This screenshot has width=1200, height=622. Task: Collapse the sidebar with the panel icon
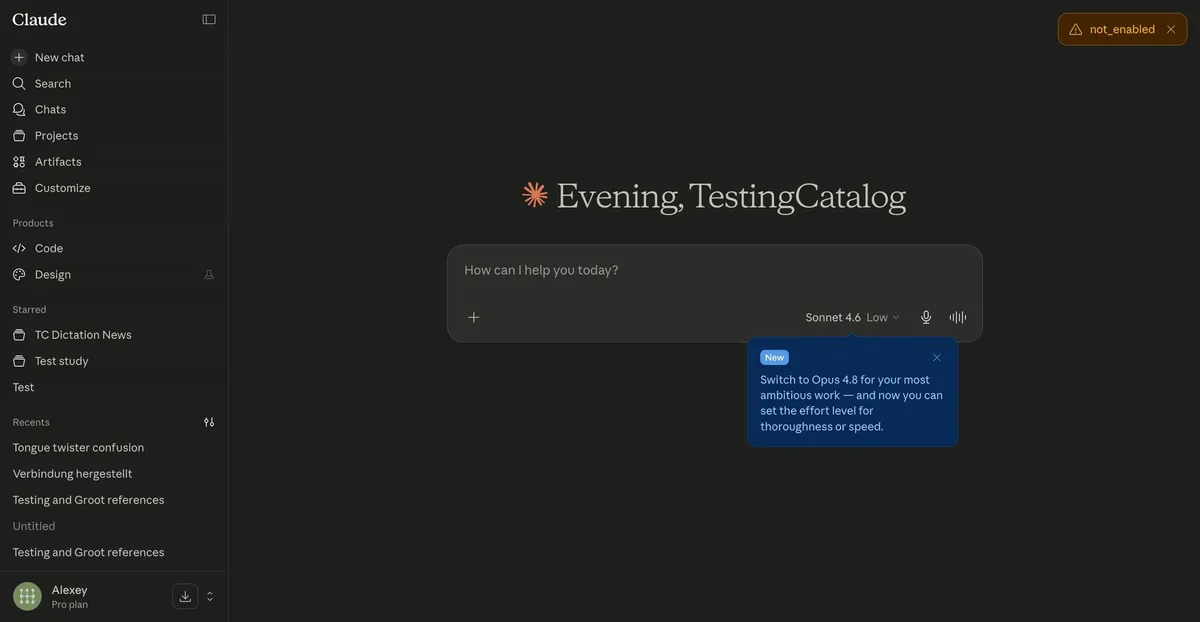click(x=209, y=19)
